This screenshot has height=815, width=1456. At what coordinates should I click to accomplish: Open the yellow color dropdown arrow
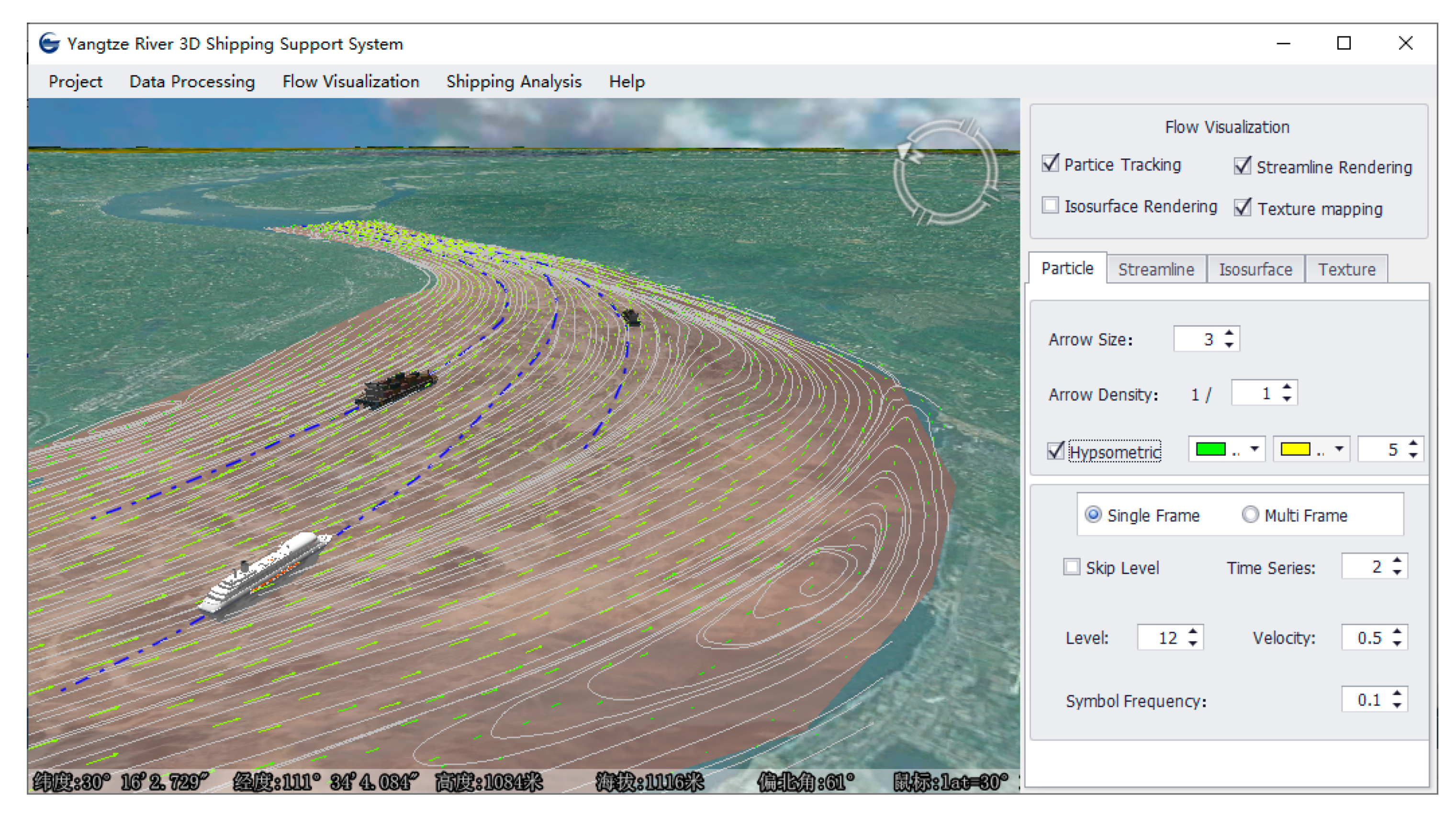point(1339,450)
